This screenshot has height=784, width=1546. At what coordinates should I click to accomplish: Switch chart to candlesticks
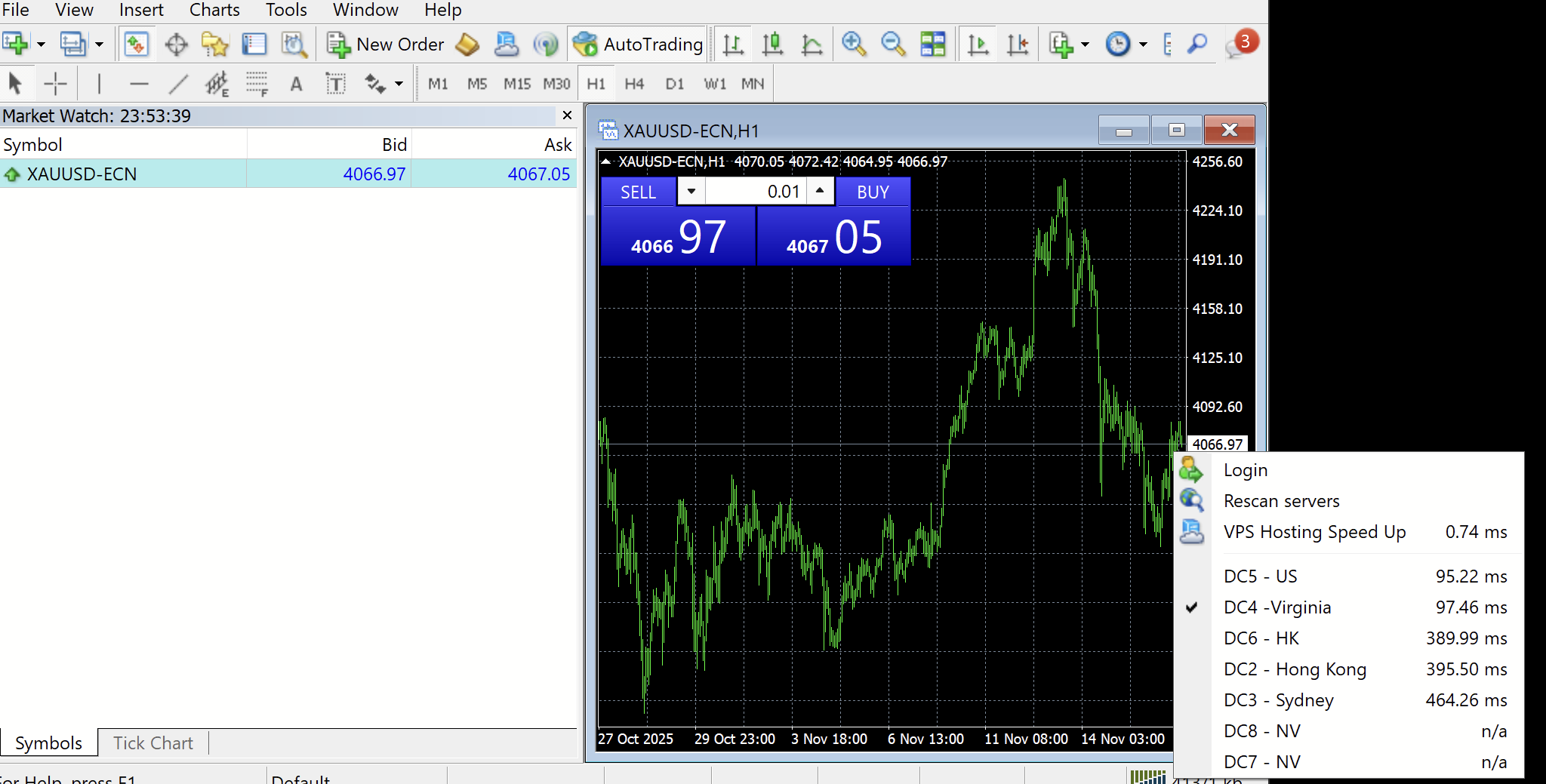point(772,44)
